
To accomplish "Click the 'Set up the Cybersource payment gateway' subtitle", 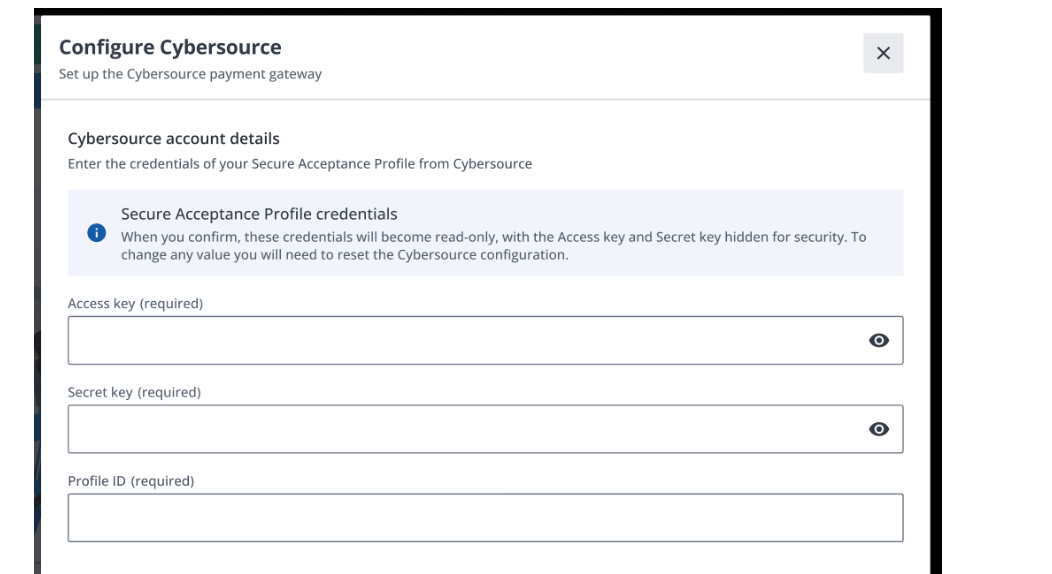I will click(190, 74).
